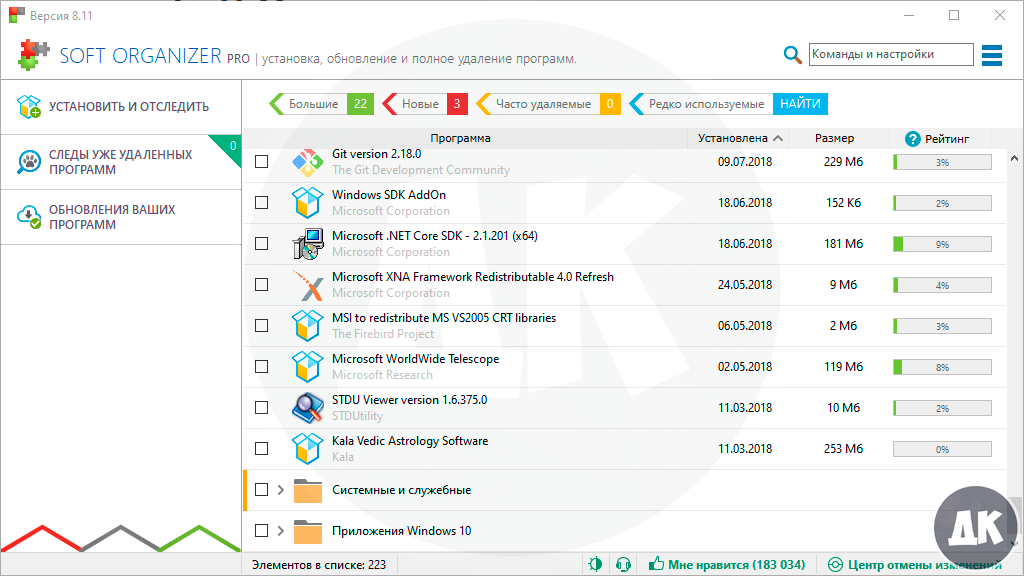Image resolution: width=1024 pixels, height=576 pixels.
Task: Click the install date 09.07.2018
Action: [744, 161]
